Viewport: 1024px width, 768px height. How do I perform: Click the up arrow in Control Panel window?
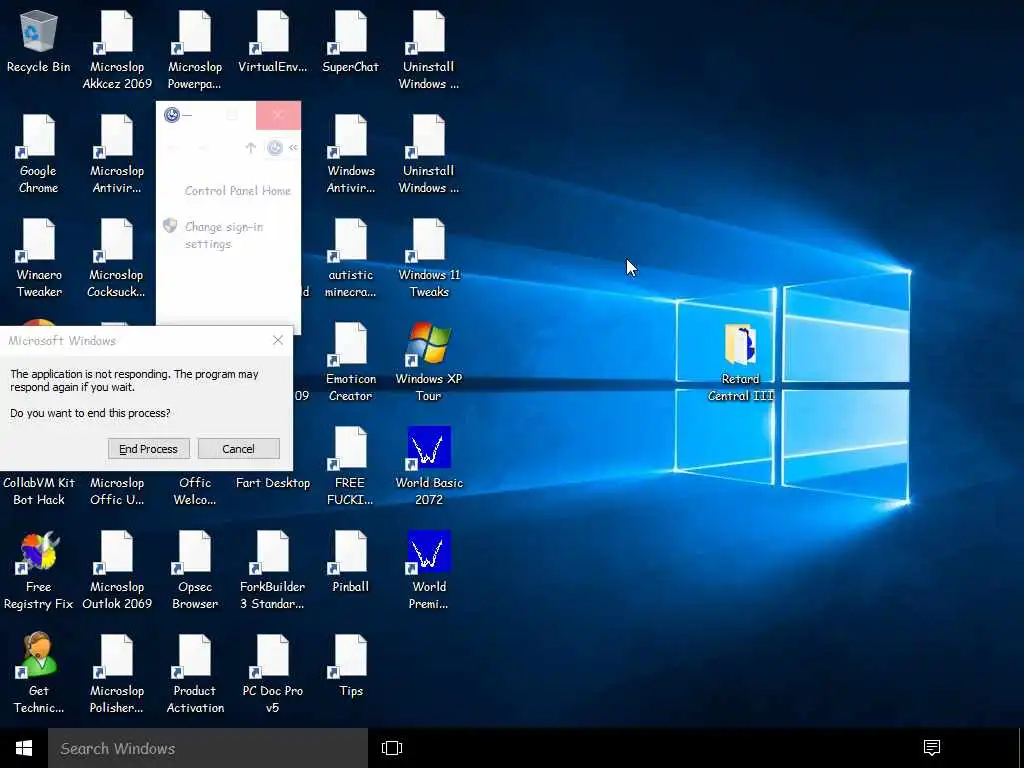pyautogui.click(x=250, y=148)
